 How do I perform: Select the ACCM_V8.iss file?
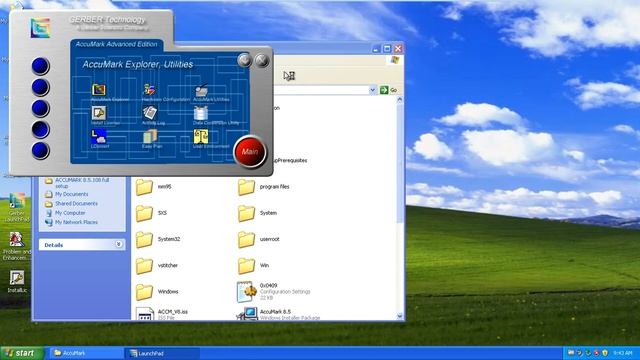tap(145, 314)
